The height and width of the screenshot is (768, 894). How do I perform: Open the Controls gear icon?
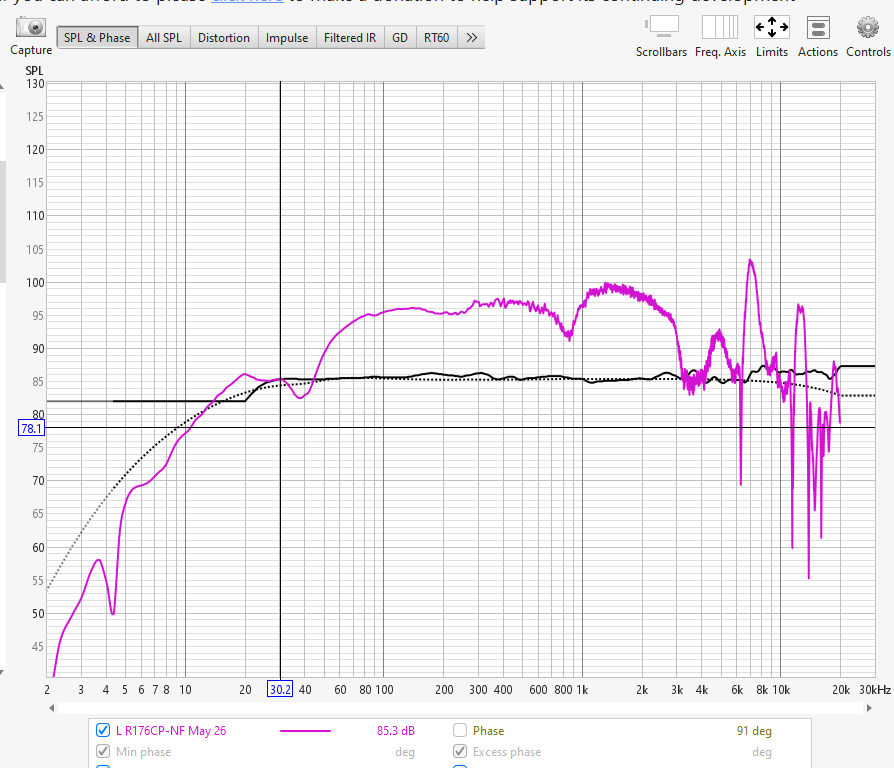tap(867, 27)
